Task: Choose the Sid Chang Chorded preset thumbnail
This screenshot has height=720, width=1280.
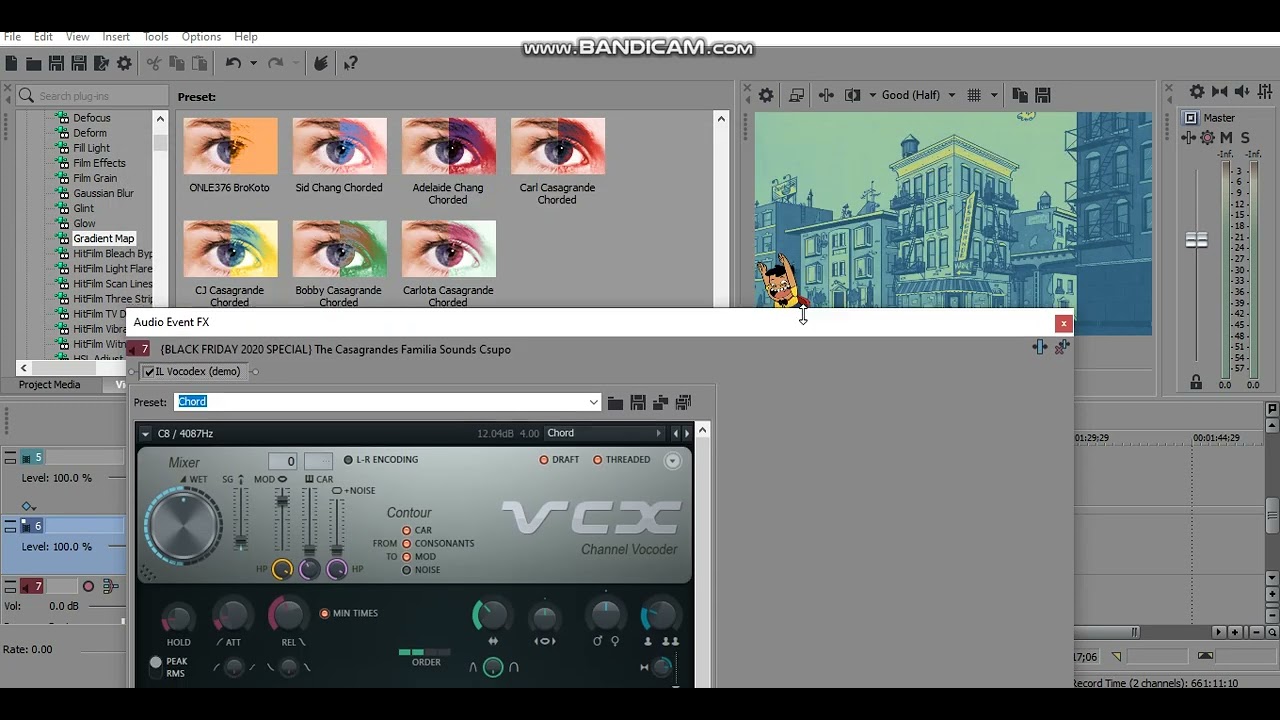Action: [339, 146]
